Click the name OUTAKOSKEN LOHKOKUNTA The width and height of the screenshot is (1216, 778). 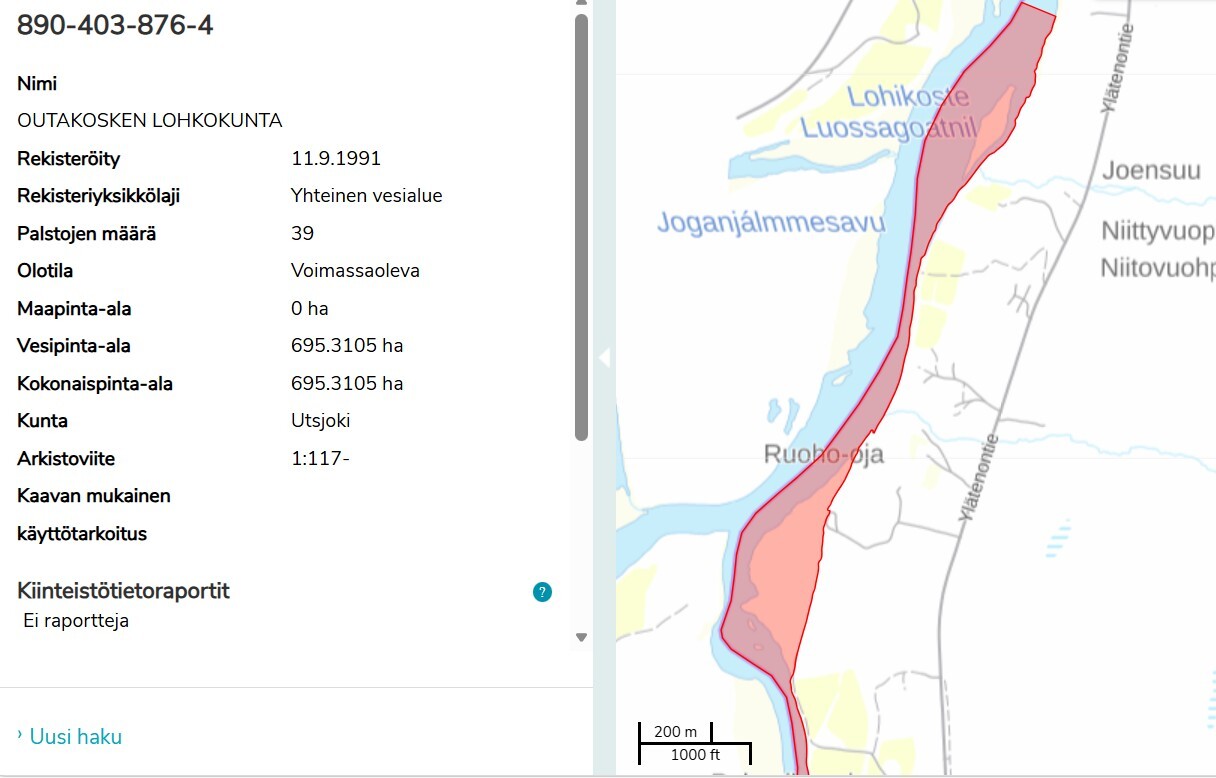tap(150, 120)
